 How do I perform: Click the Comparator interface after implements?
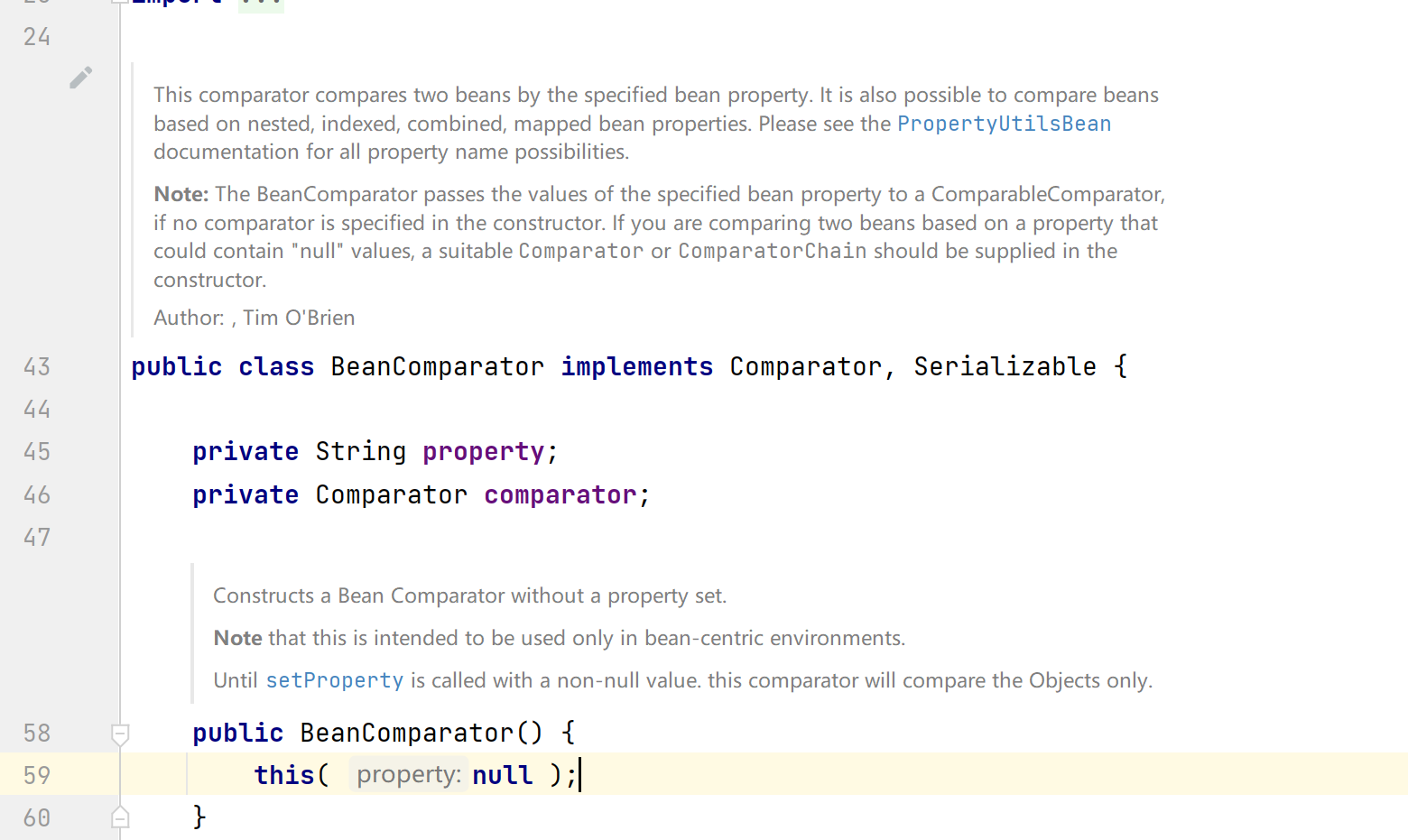(x=805, y=366)
